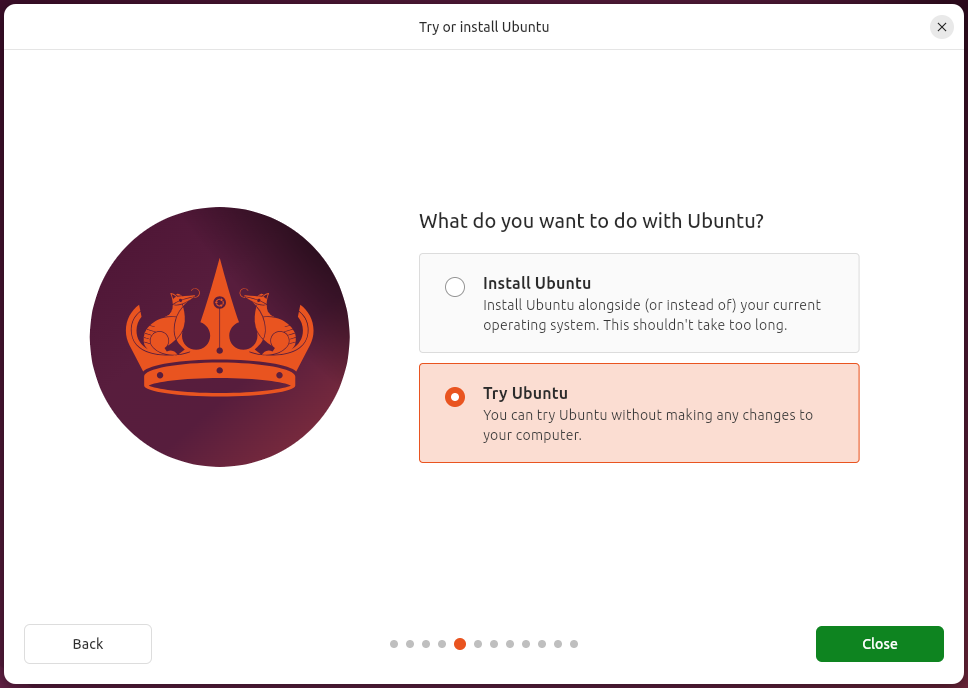The image size is (968, 688).
Task: Click the dot just before the orange dot
Action: point(441,644)
